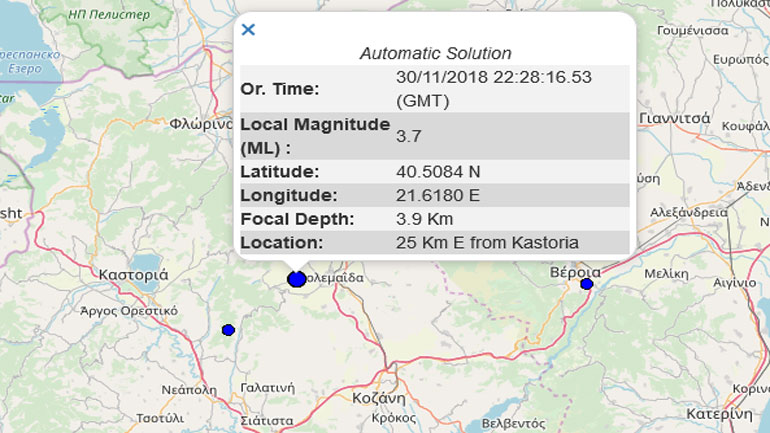Click the Γαλατινή village label on map
Screen dimensions: 770x433
tap(267, 387)
